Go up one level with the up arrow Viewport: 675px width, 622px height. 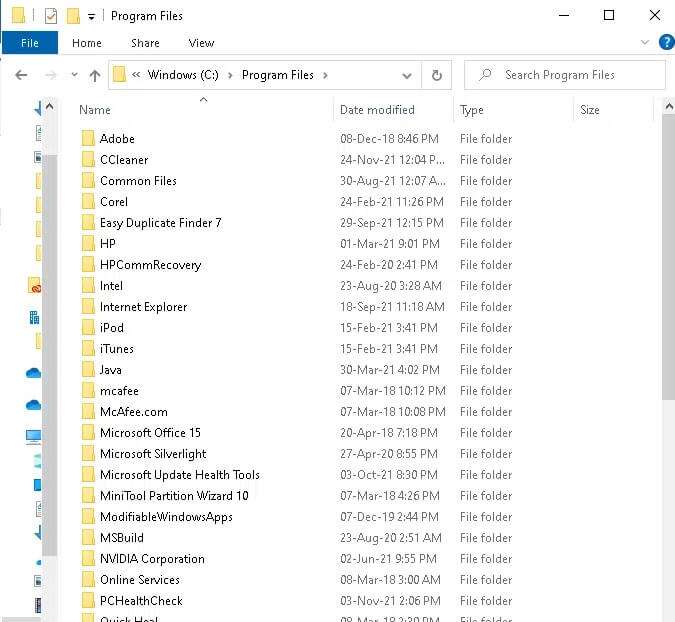click(95, 76)
